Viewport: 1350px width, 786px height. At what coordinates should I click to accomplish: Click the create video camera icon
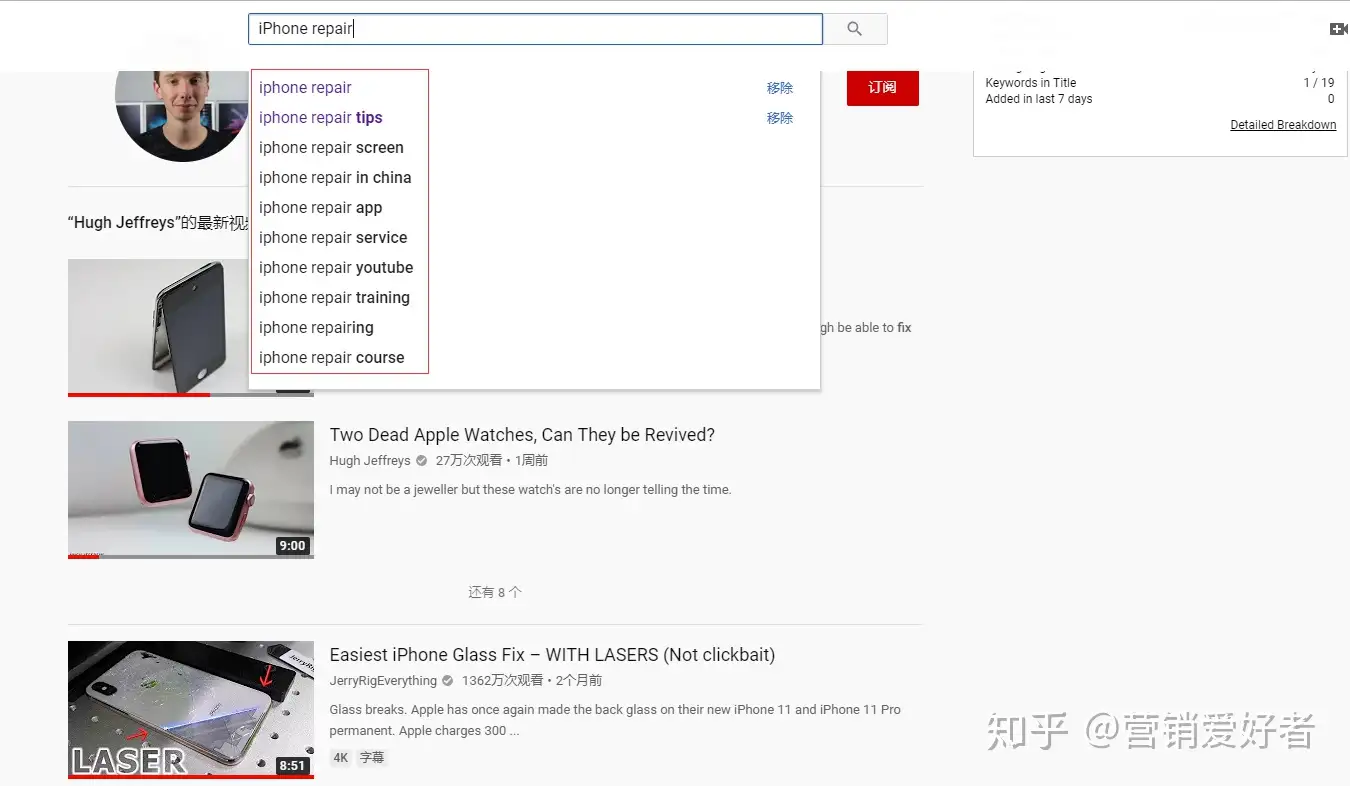(x=1339, y=29)
